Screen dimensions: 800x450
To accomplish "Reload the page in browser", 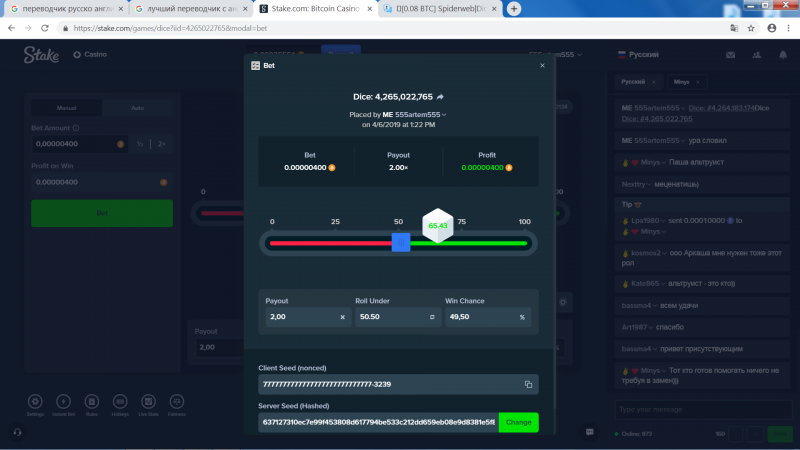I will [x=45, y=28].
